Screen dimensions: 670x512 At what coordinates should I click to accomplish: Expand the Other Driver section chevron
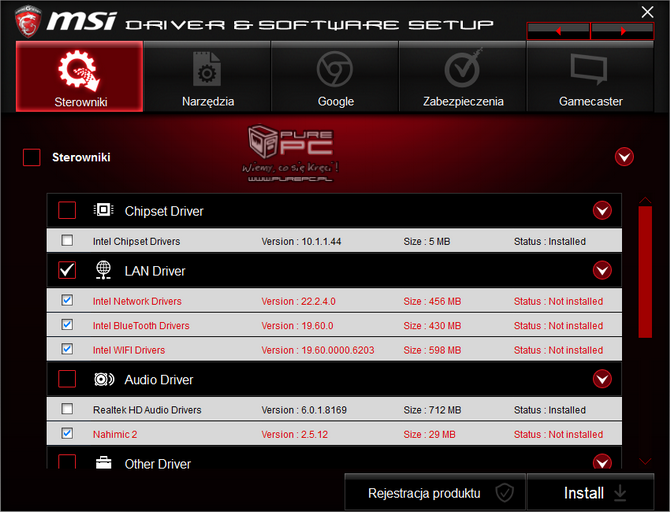[x=602, y=462]
